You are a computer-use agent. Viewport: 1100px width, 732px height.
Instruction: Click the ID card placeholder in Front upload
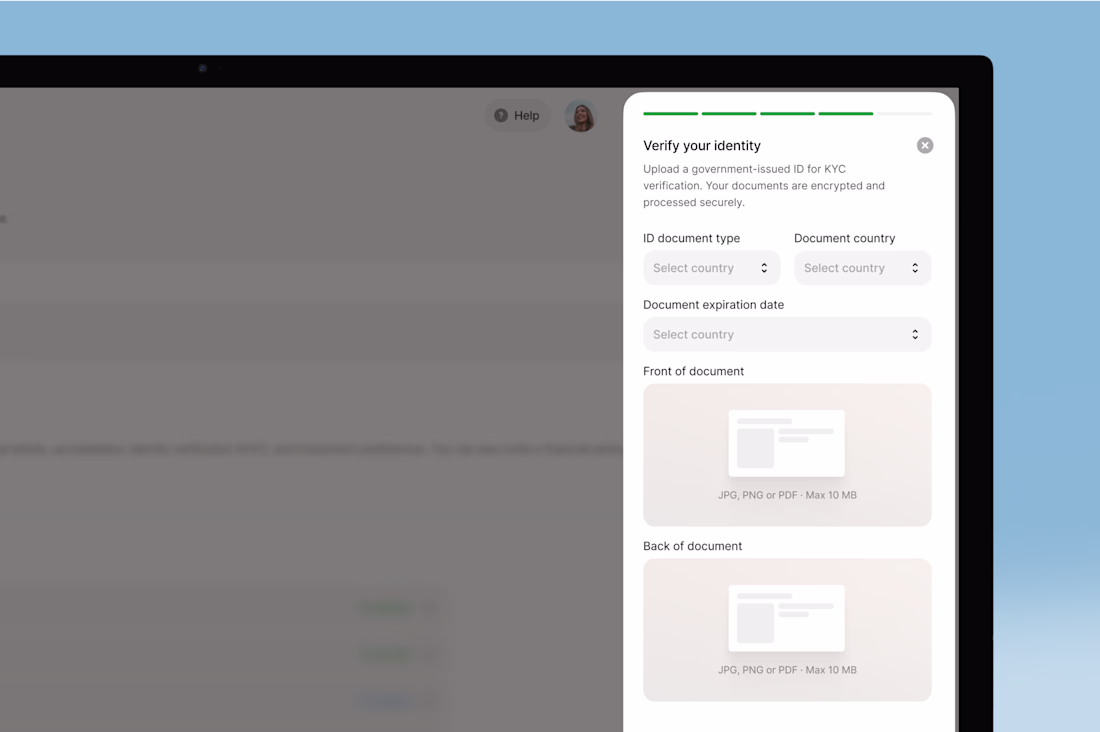click(x=786, y=444)
